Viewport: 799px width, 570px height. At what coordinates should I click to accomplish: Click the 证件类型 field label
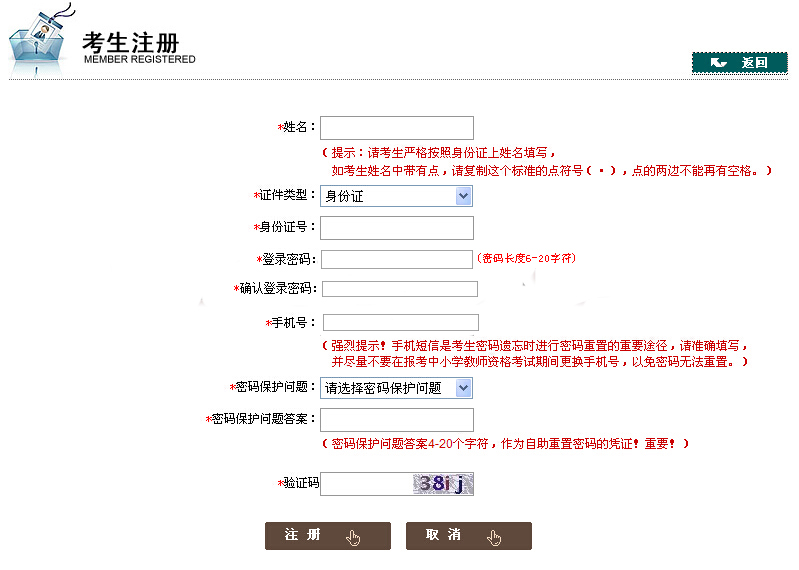(x=285, y=195)
